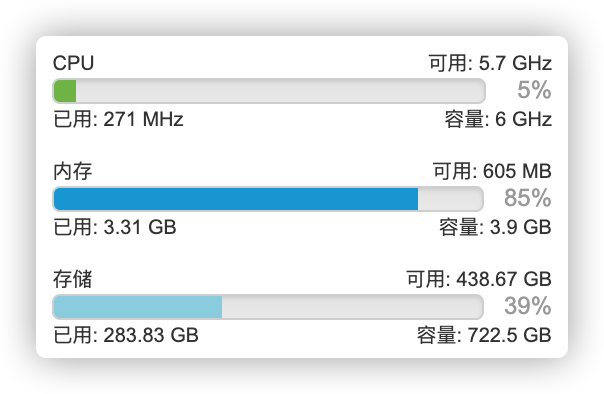The height and width of the screenshot is (394, 604).
Task: Click the 存储 storage heading label
Action: [72, 279]
